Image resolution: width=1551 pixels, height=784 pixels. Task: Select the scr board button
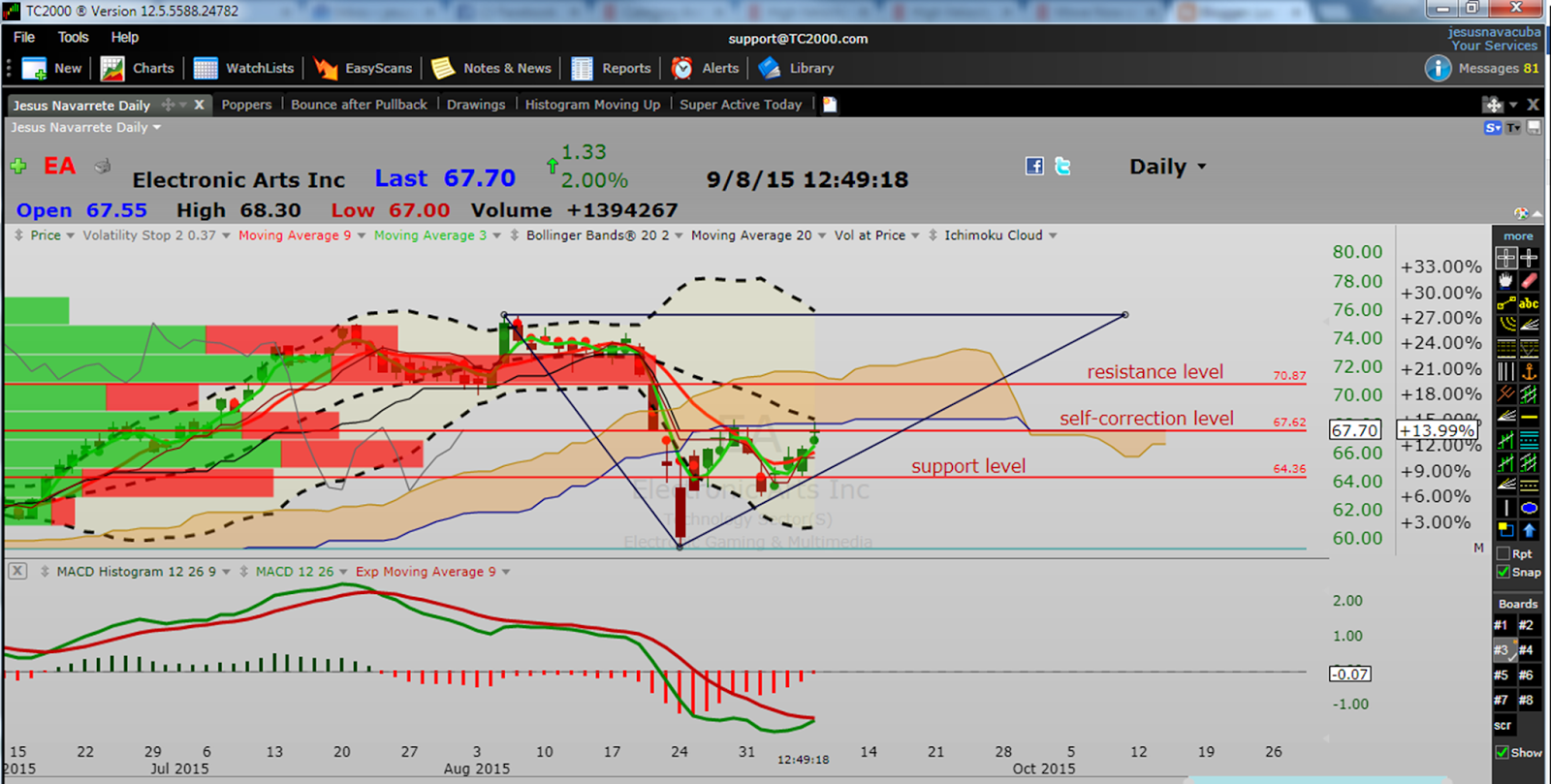[1503, 725]
